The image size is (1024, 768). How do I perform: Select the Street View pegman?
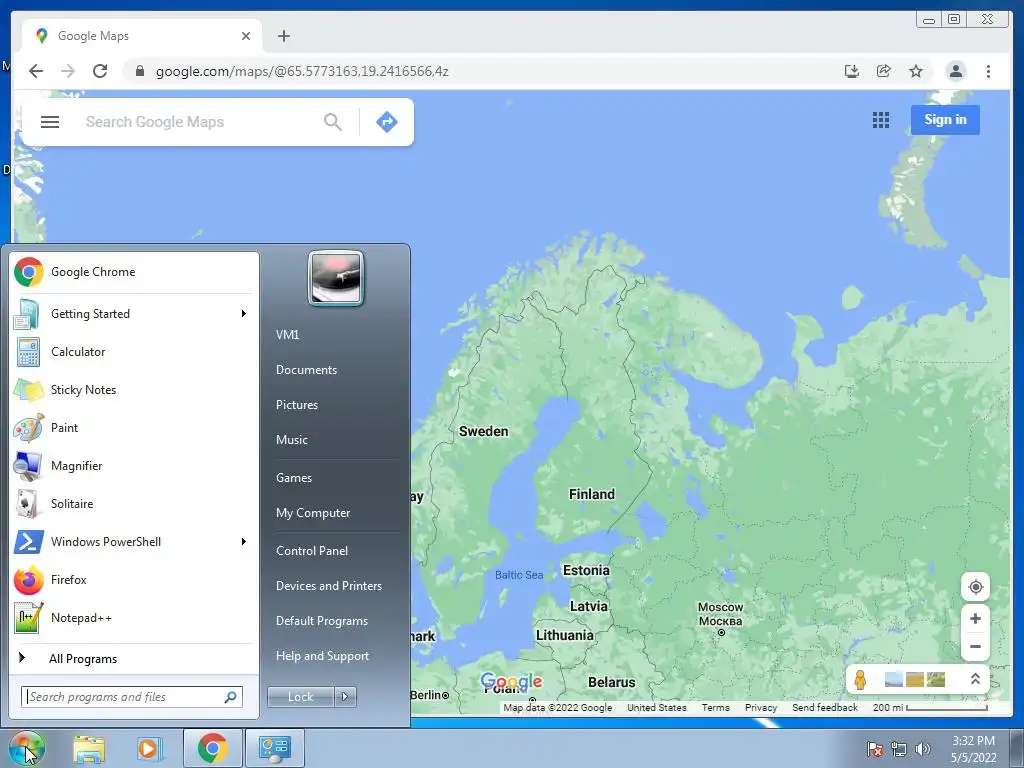[x=860, y=680]
